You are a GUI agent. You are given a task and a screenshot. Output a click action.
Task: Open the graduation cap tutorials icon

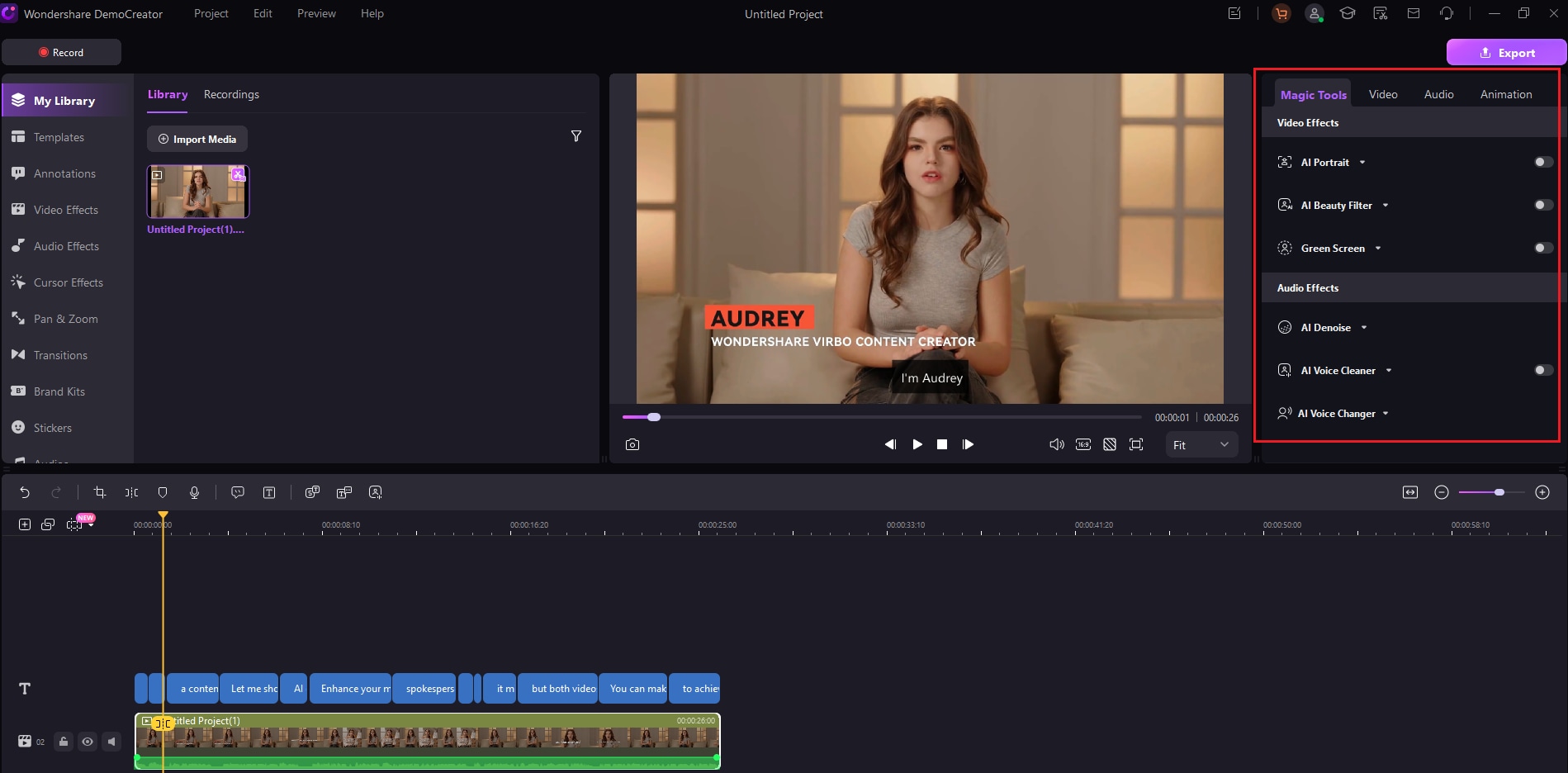point(1348,13)
